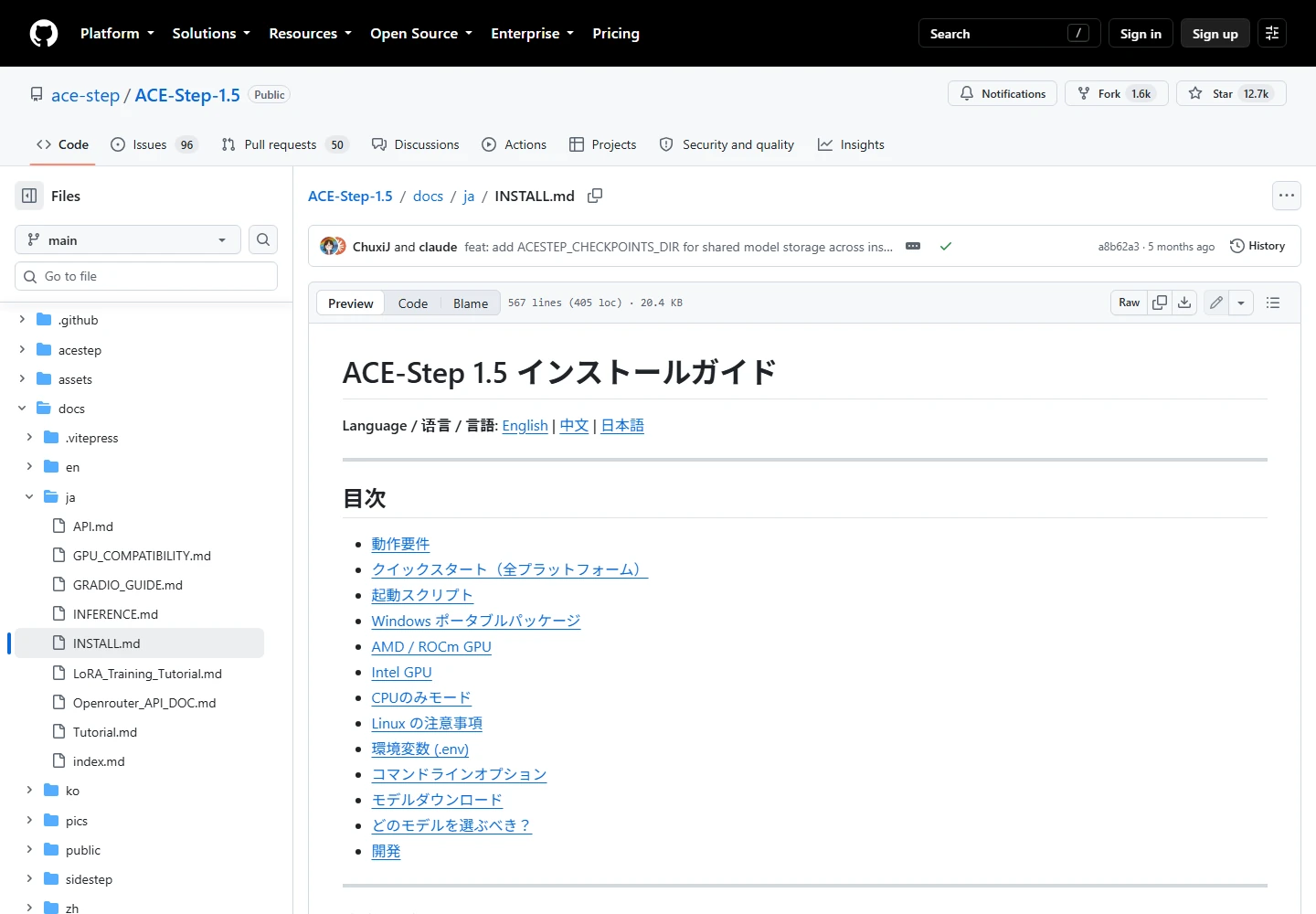Open the Issues tab

154,144
